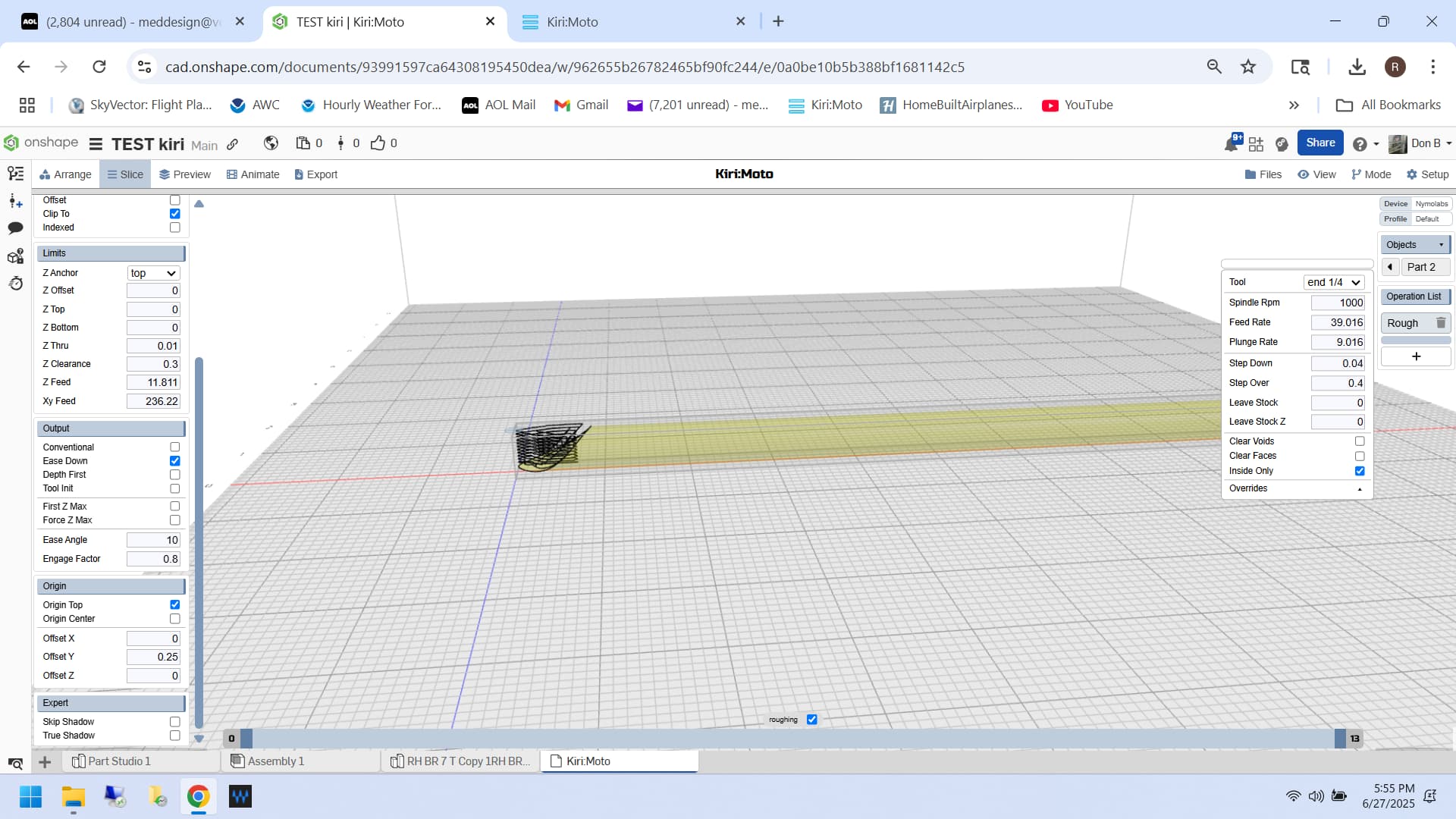Open Onshape help question-mark icon
The width and height of the screenshot is (1456, 819).
[x=1360, y=144]
